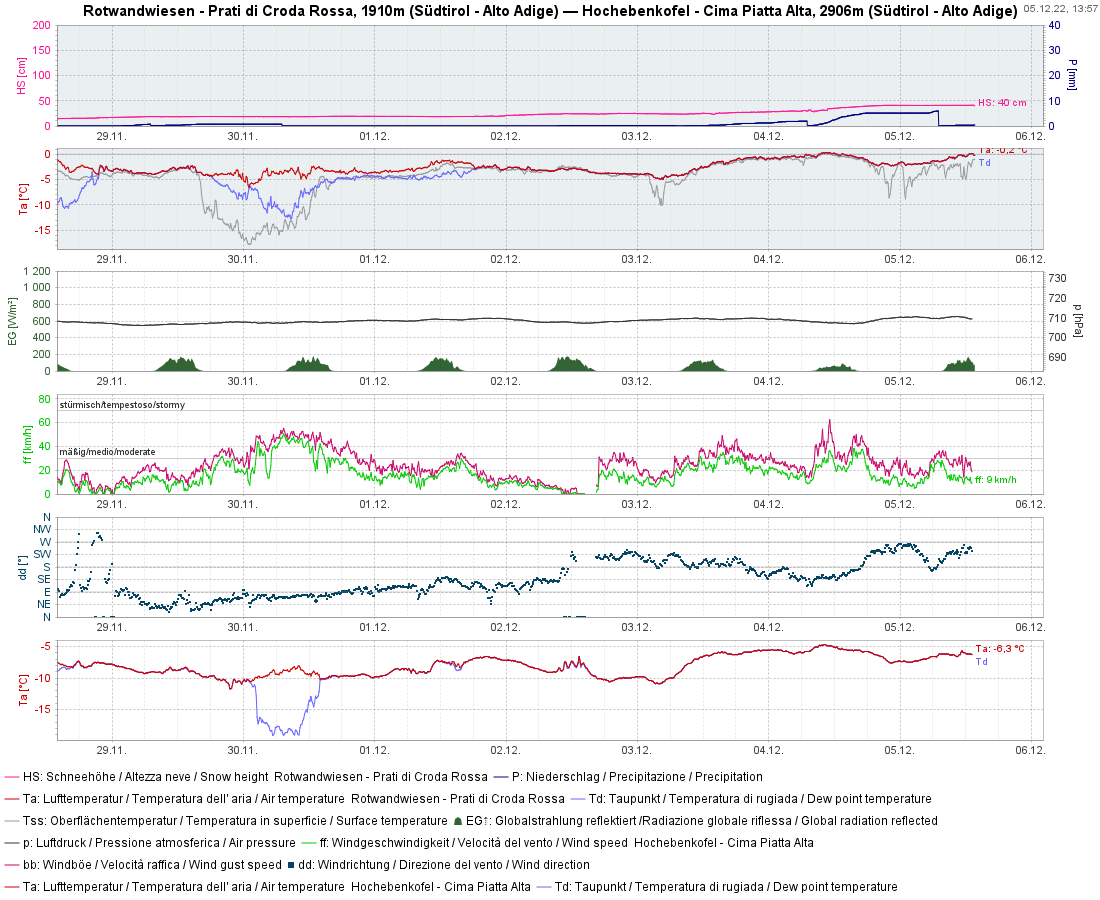This screenshot has height=900, width=1100.
Task: Click the green EG reflected radiation legend icon
Action: click(459, 821)
